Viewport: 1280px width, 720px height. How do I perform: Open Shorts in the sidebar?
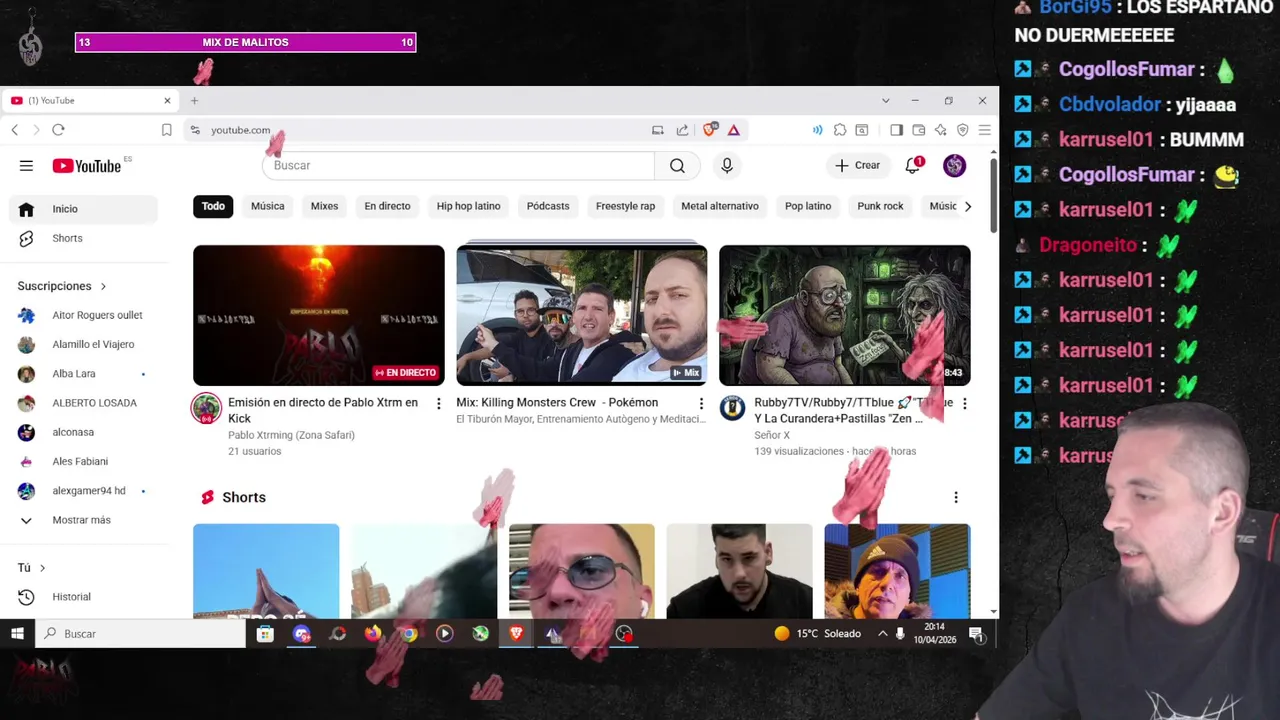(x=84, y=238)
